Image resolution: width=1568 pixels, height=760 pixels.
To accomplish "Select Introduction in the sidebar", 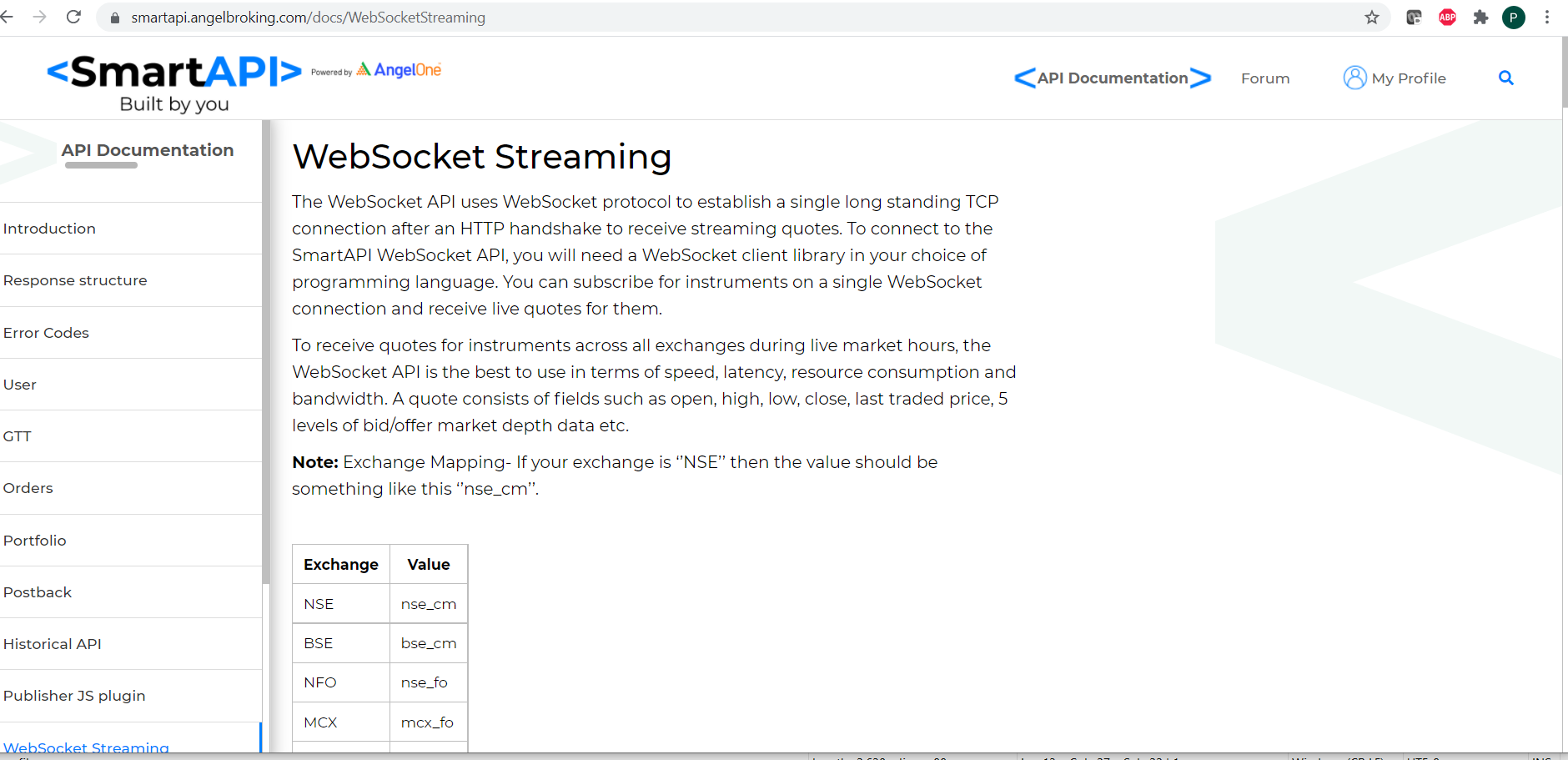I will pos(131,229).
